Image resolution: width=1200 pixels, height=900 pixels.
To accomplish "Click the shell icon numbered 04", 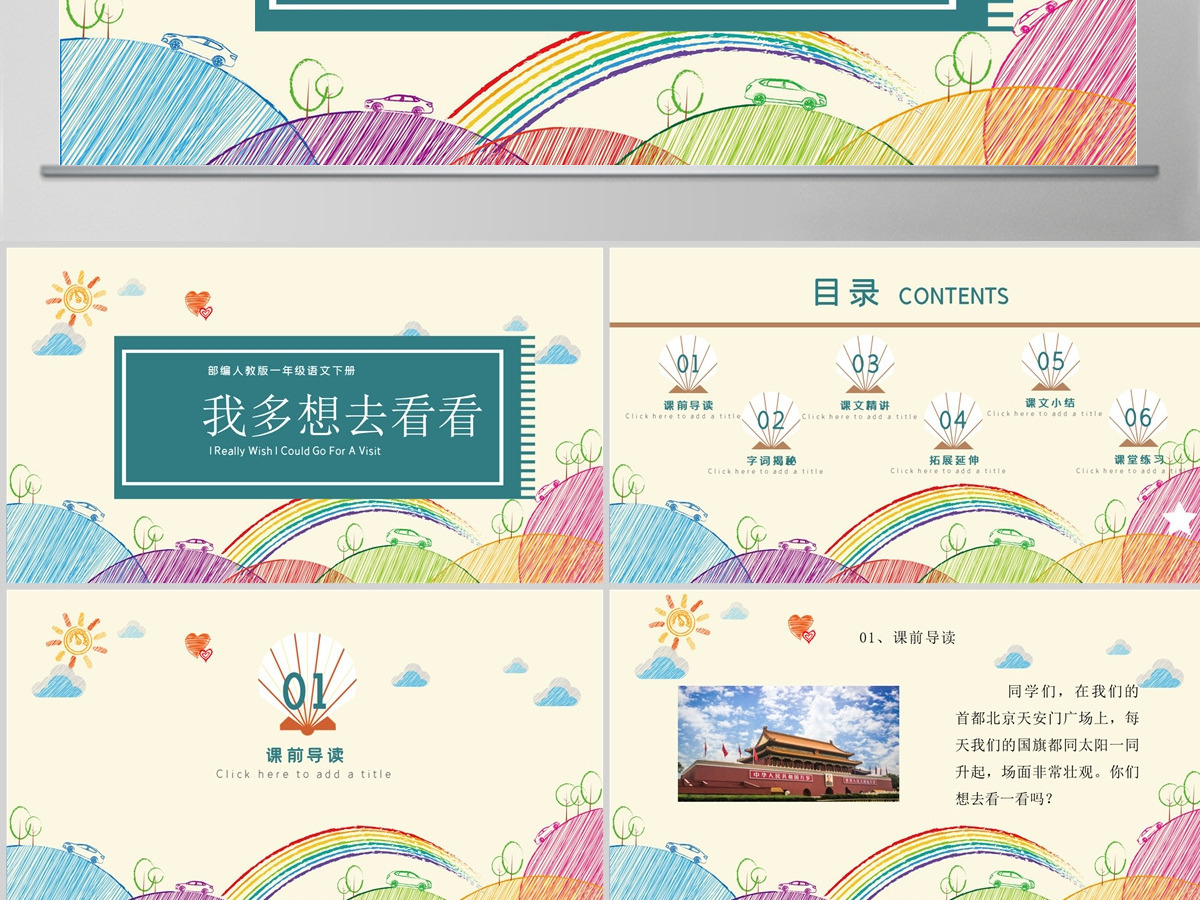I will tap(953, 420).
